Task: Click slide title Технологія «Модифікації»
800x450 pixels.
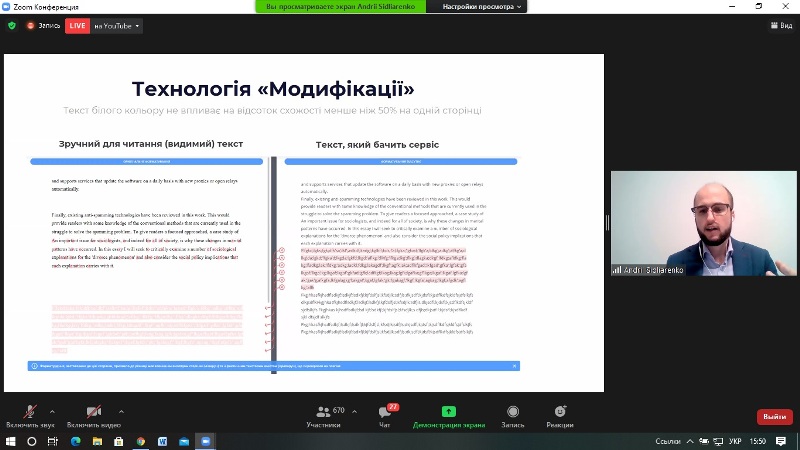Action: pyautogui.click(x=273, y=89)
